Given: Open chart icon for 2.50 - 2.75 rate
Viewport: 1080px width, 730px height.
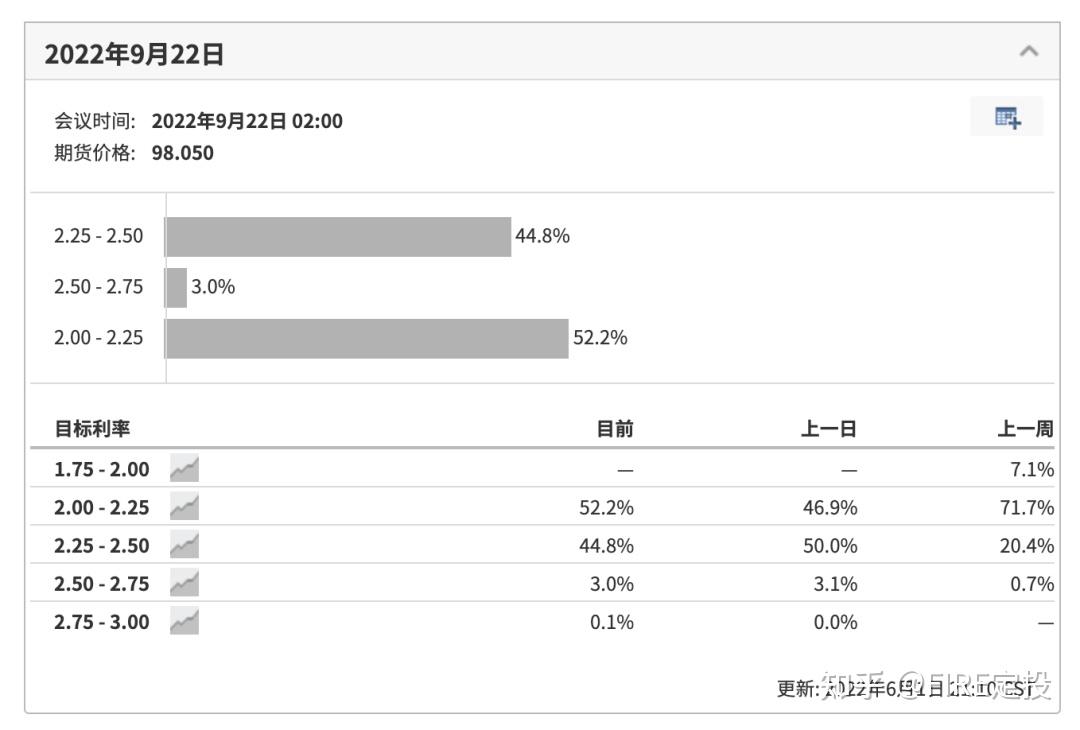Looking at the screenshot, I should pos(184,583).
